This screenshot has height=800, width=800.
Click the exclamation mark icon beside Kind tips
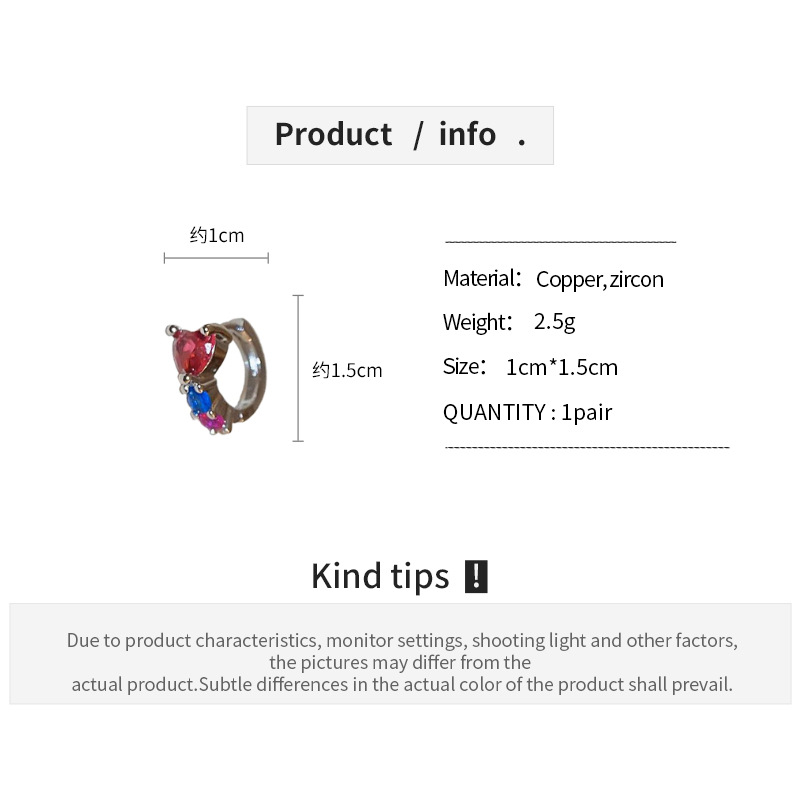click(476, 577)
